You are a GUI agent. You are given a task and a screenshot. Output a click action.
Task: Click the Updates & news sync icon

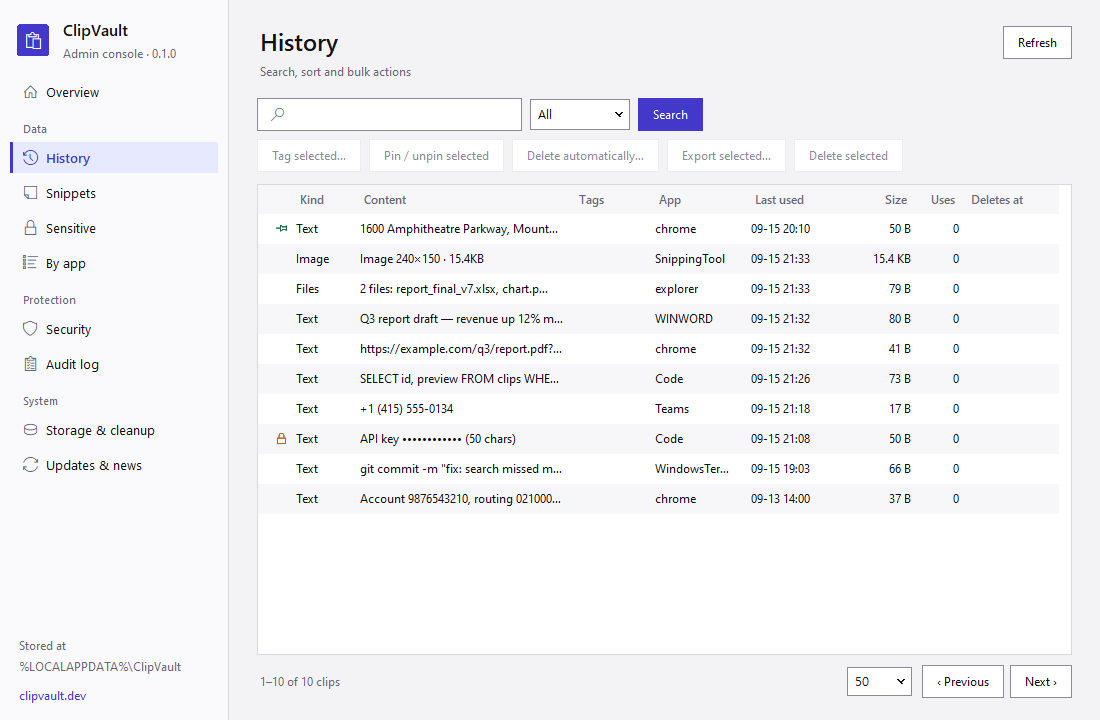(30, 465)
